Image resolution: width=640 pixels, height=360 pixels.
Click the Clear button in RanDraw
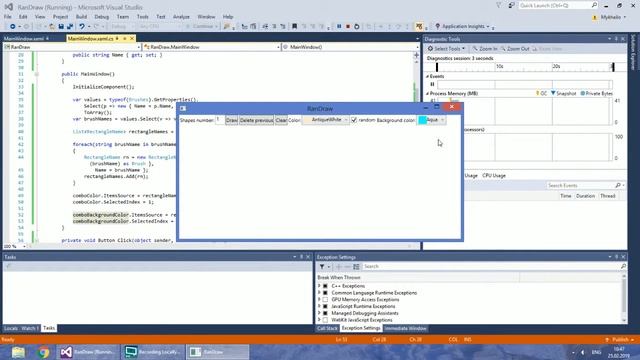tap(281, 120)
